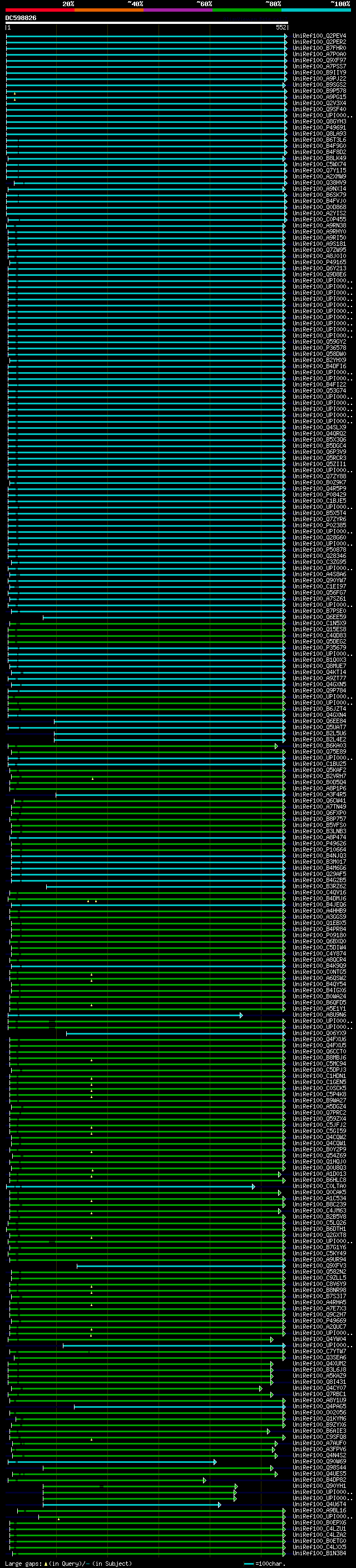Select the UniRef100_Q4SLX9 label

[319, 427]
